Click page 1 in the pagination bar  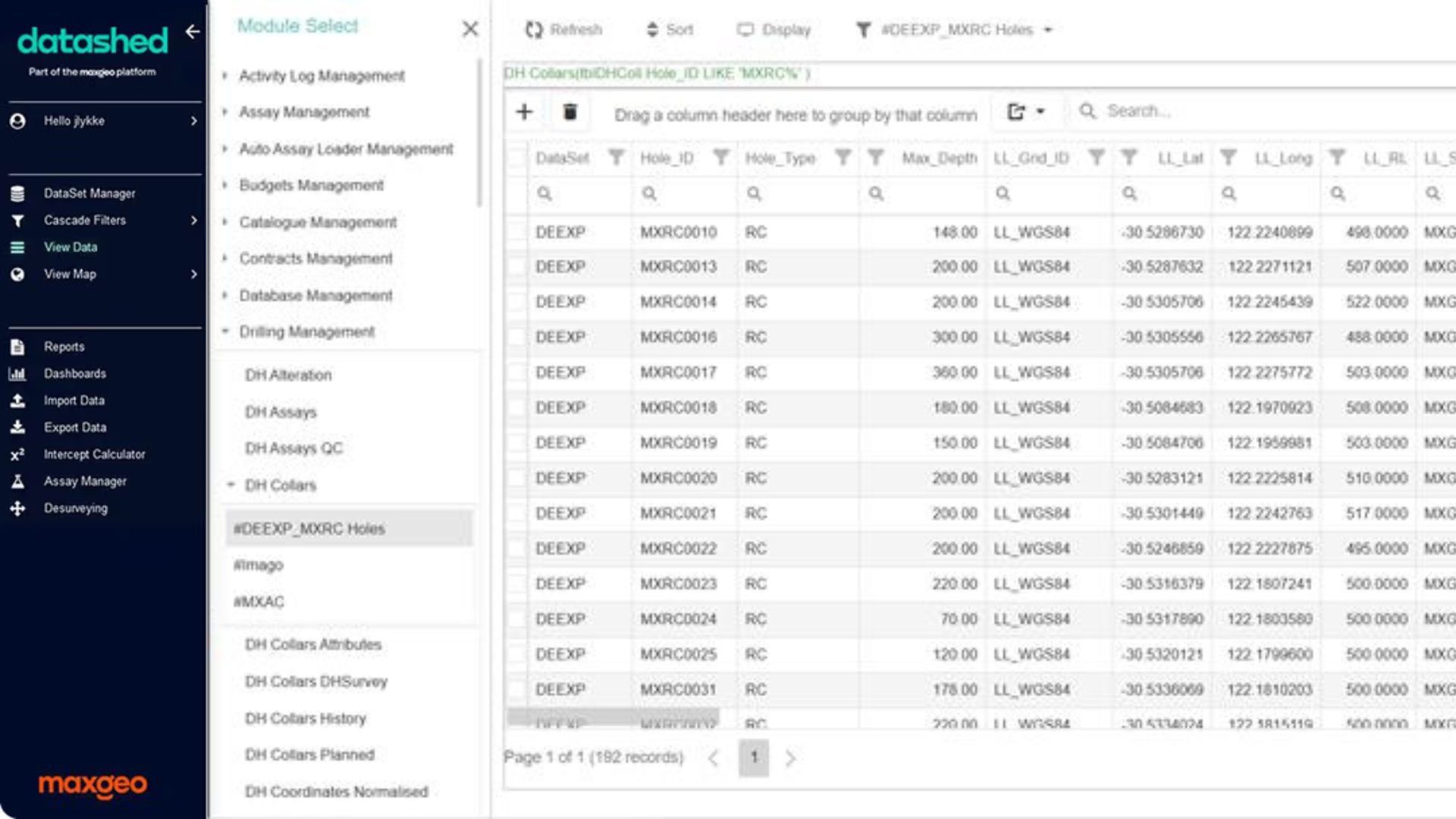pyautogui.click(x=753, y=757)
